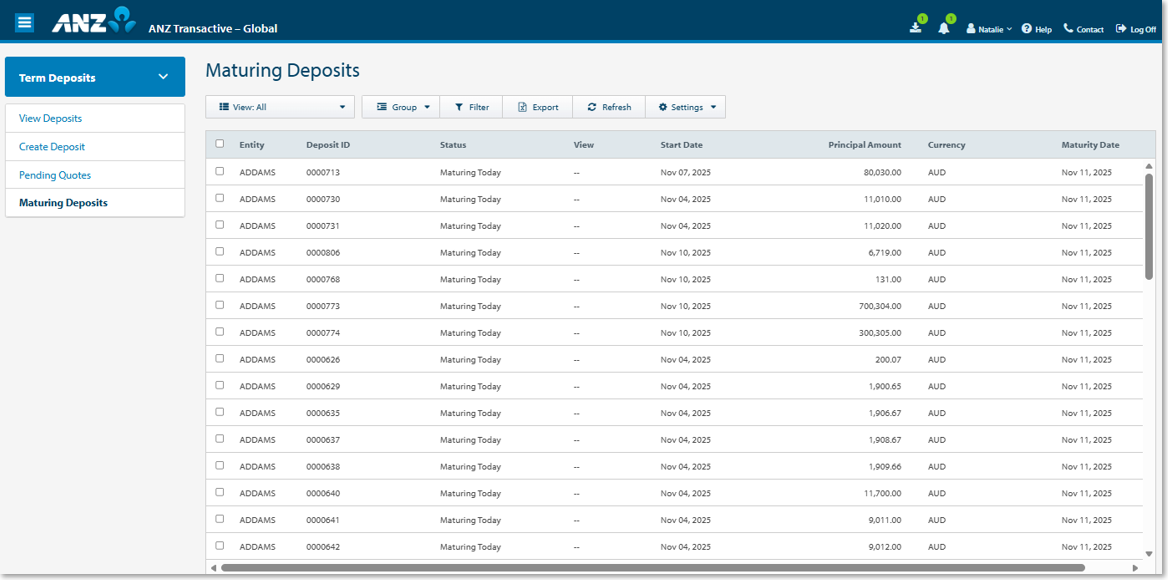This screenshot has width=1168, height=580.
Task: Collapse the Term Deposits section
Action: pyautogui.click(x=166, y=76)
